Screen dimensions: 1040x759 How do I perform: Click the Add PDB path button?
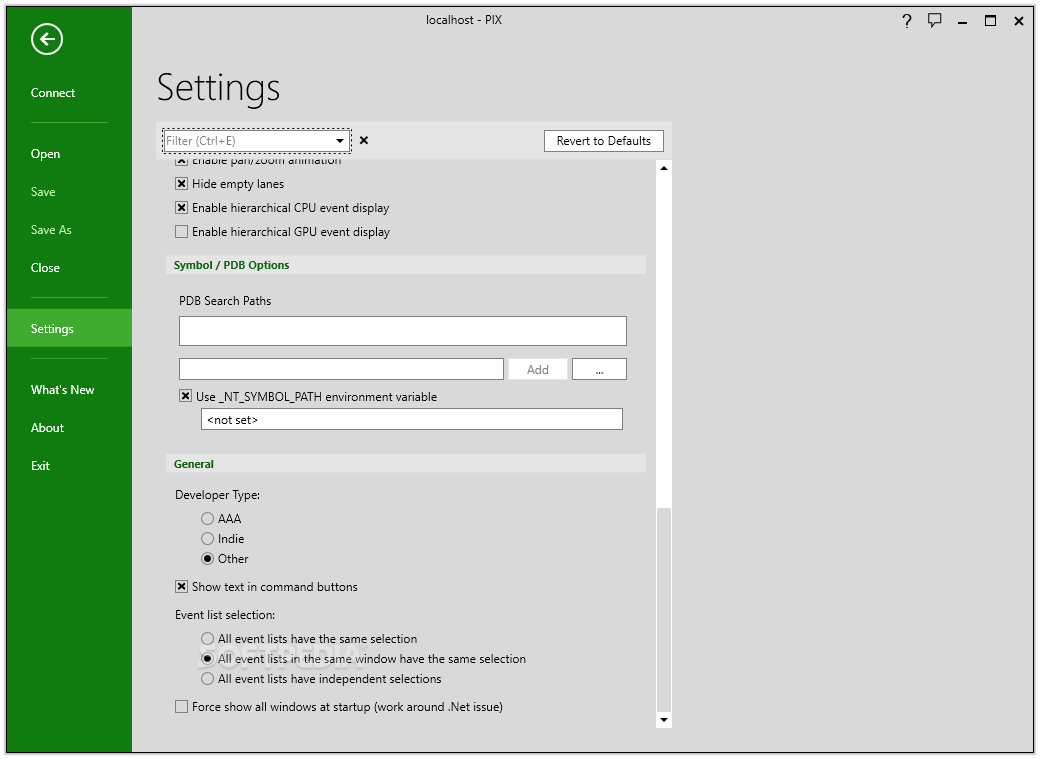pyautogui.click(x=537, y=370)
